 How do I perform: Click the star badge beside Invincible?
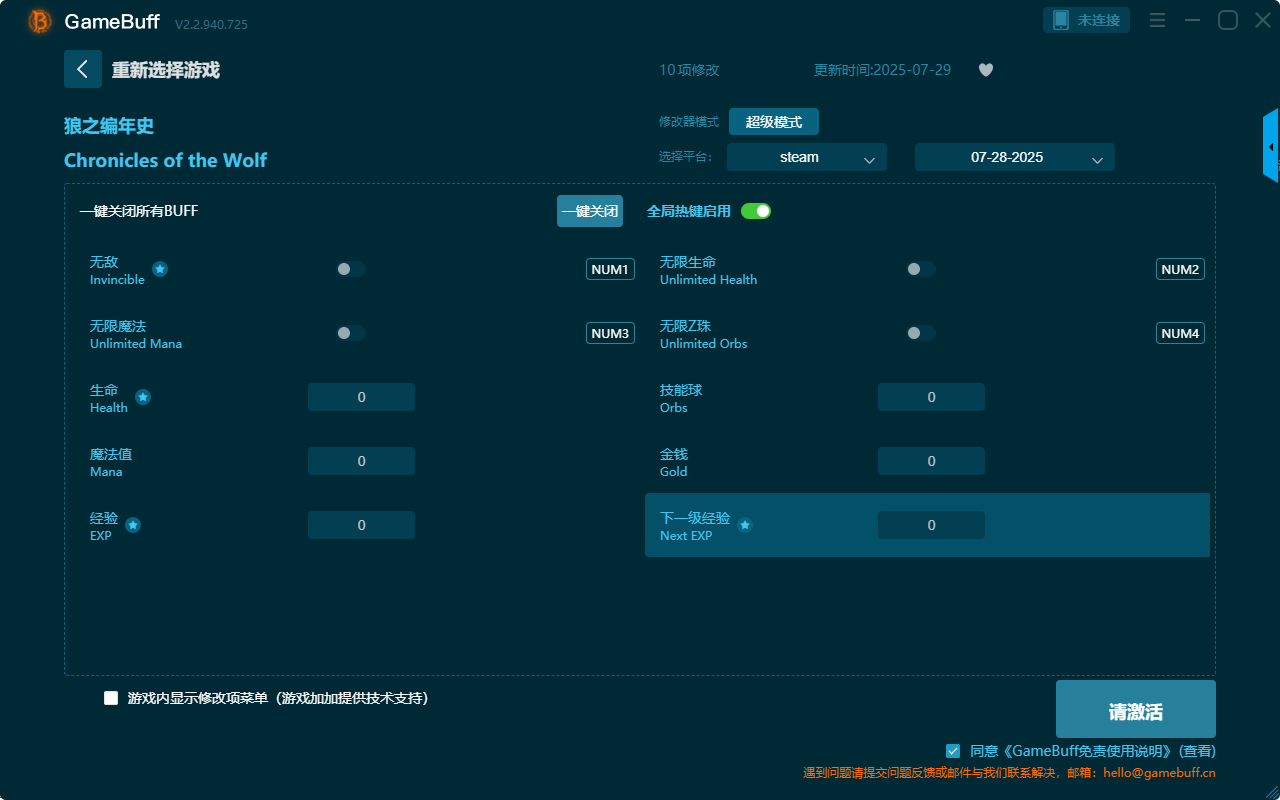click(160, 269)
